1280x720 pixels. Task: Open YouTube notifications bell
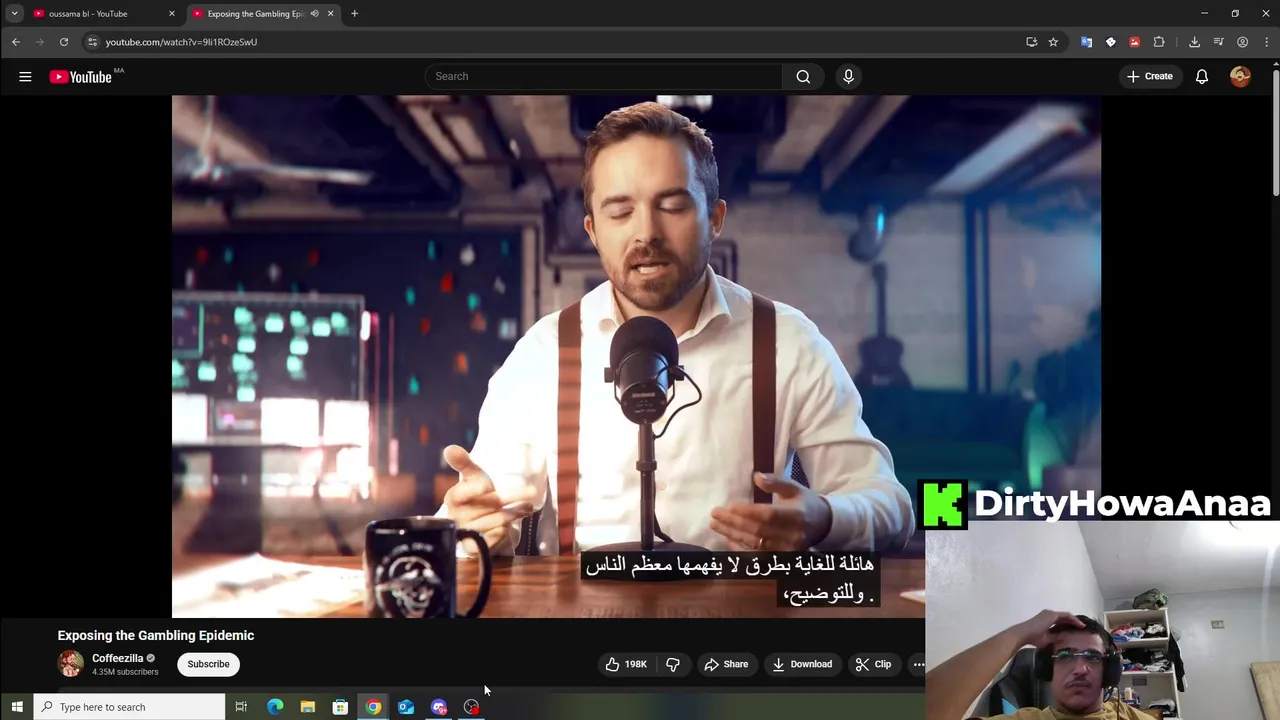click(x=1202, y=76)
